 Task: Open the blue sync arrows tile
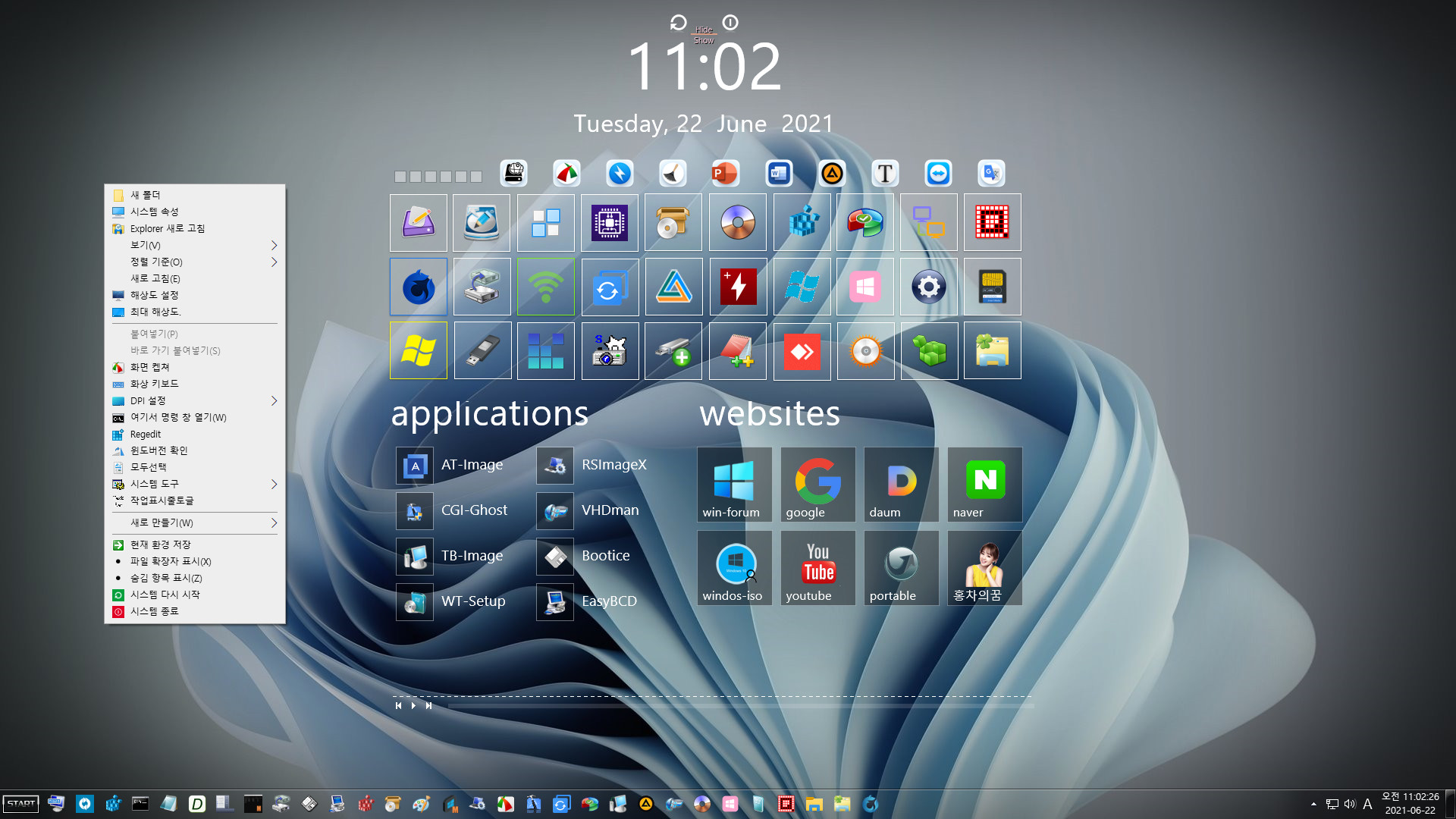pyautogui.click(x=610, y=287)
